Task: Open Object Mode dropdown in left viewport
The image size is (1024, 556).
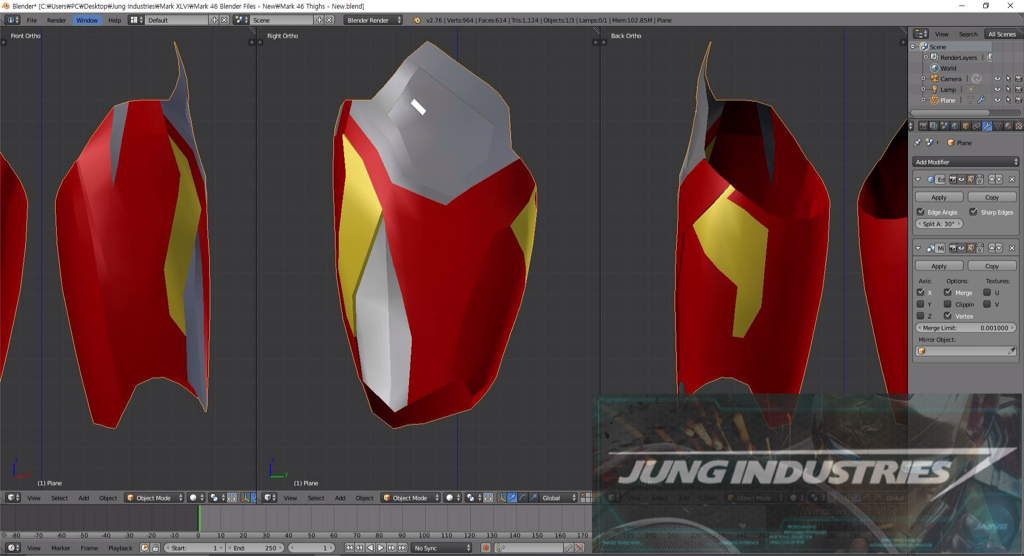Action: click(154, 498)
